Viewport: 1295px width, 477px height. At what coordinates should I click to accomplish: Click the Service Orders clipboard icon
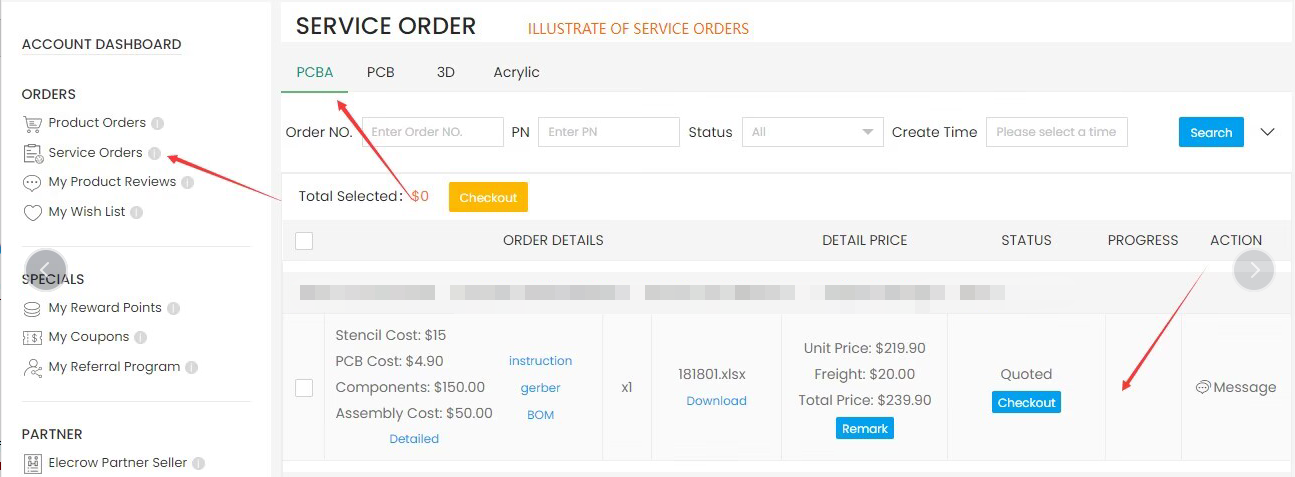point(32,153)
